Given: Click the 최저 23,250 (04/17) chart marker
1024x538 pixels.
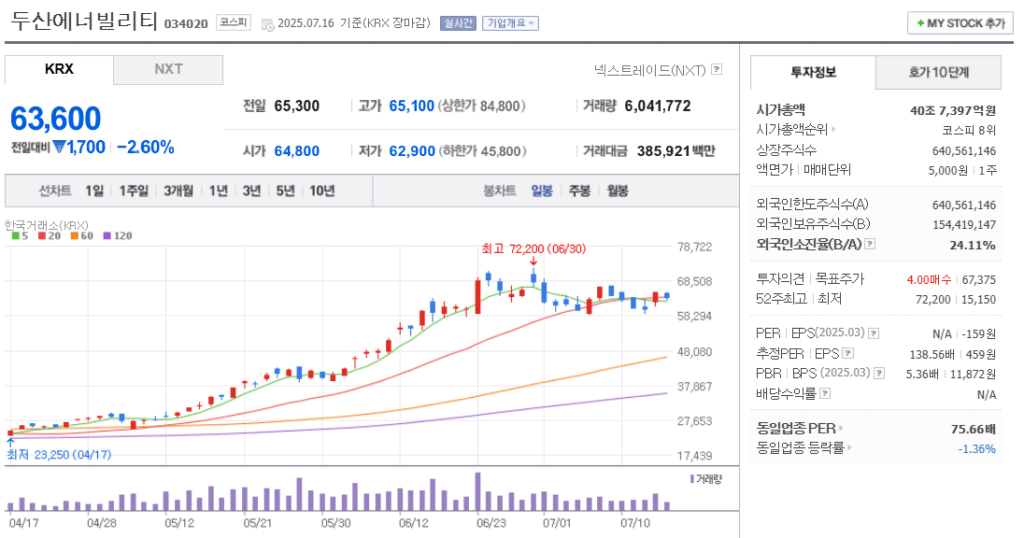Looking at the screenshot, I should tap(59, 454).
